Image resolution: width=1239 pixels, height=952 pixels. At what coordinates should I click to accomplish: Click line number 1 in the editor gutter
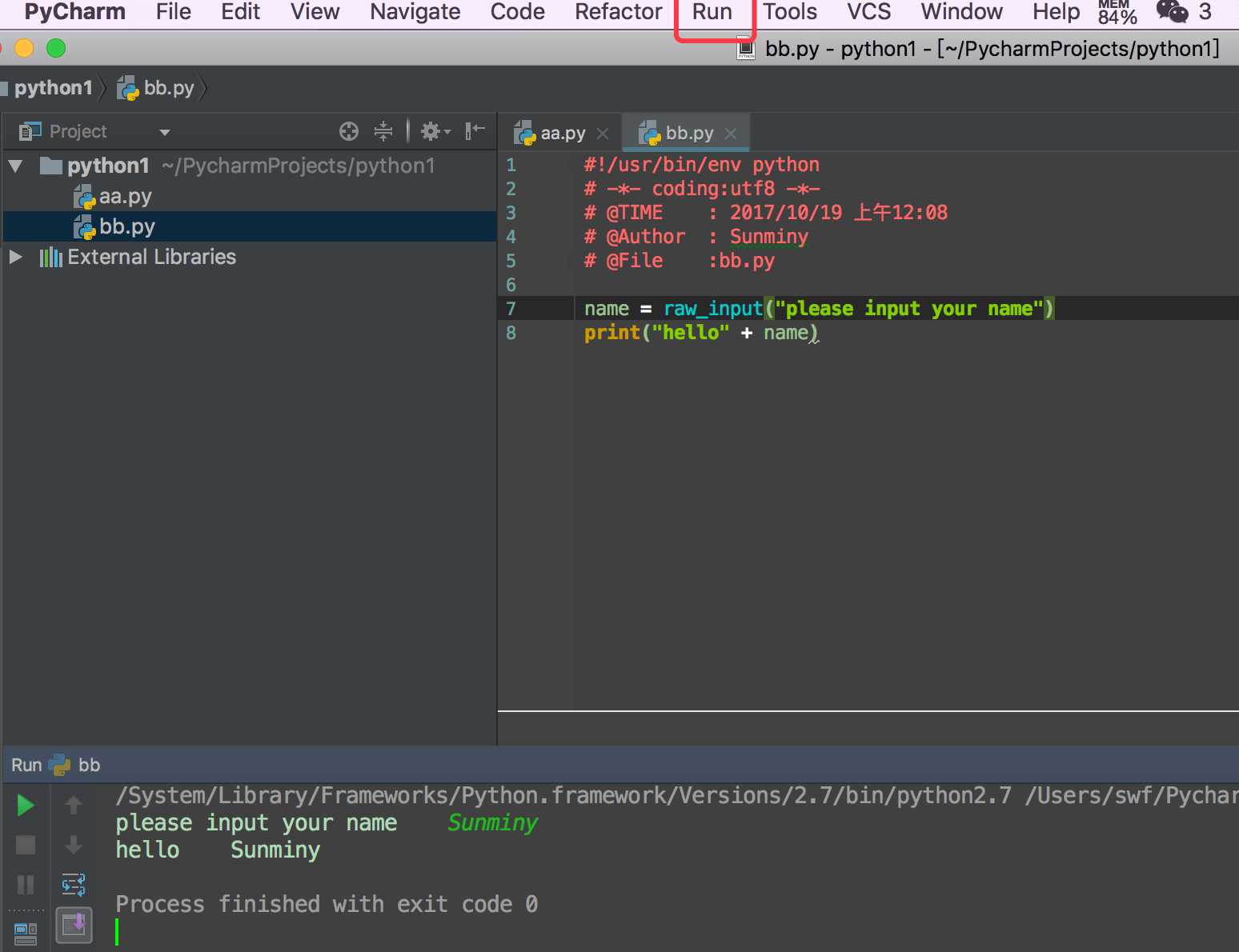click(x=511, y=165)
